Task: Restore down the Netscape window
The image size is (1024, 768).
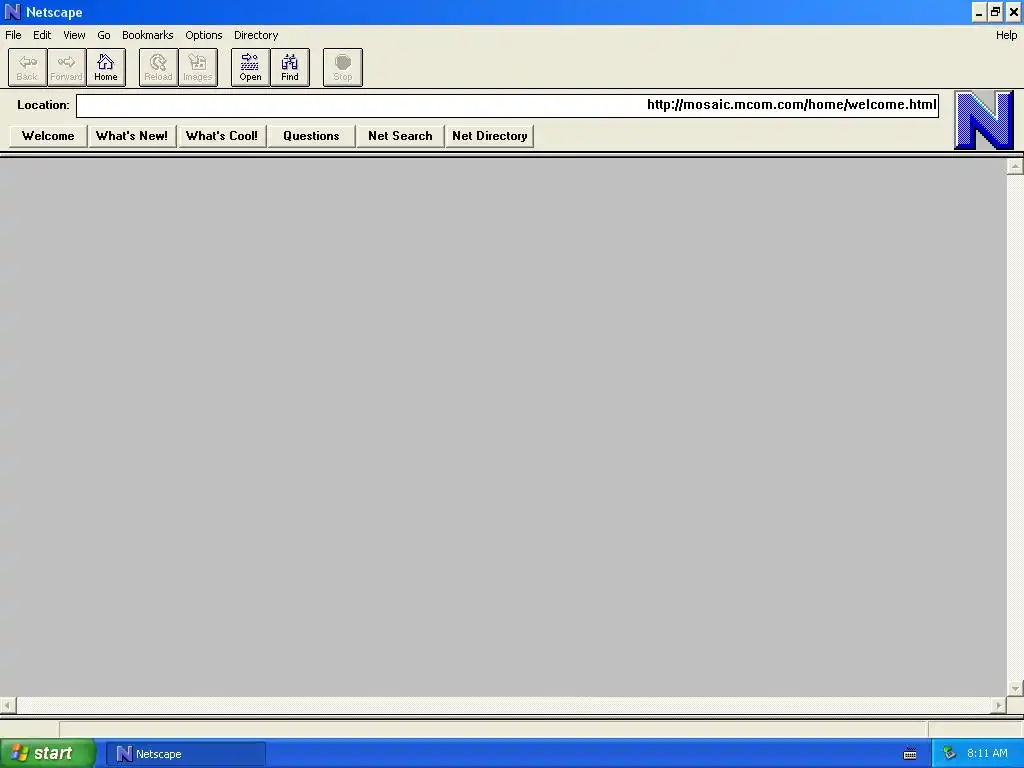Action: (995, 12)
